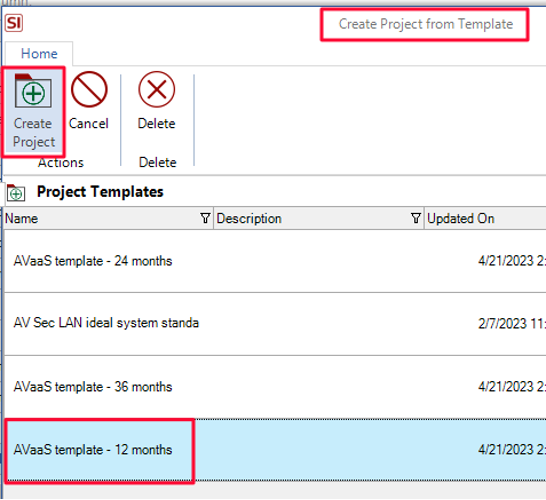The image size is (546, 500).
Task: Click the SI application logo icon
Action: (14, 23)
